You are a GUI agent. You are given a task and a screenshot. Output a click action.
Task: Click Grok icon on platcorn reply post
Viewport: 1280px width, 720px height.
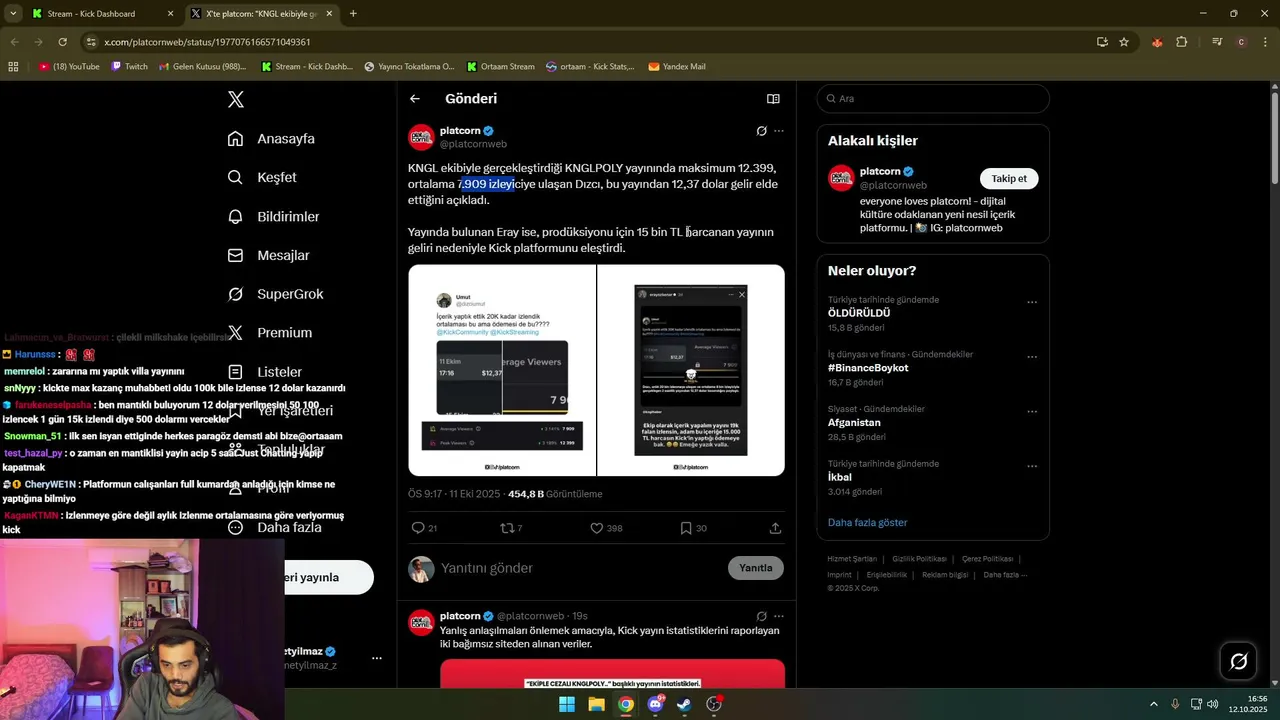point(761,616)
